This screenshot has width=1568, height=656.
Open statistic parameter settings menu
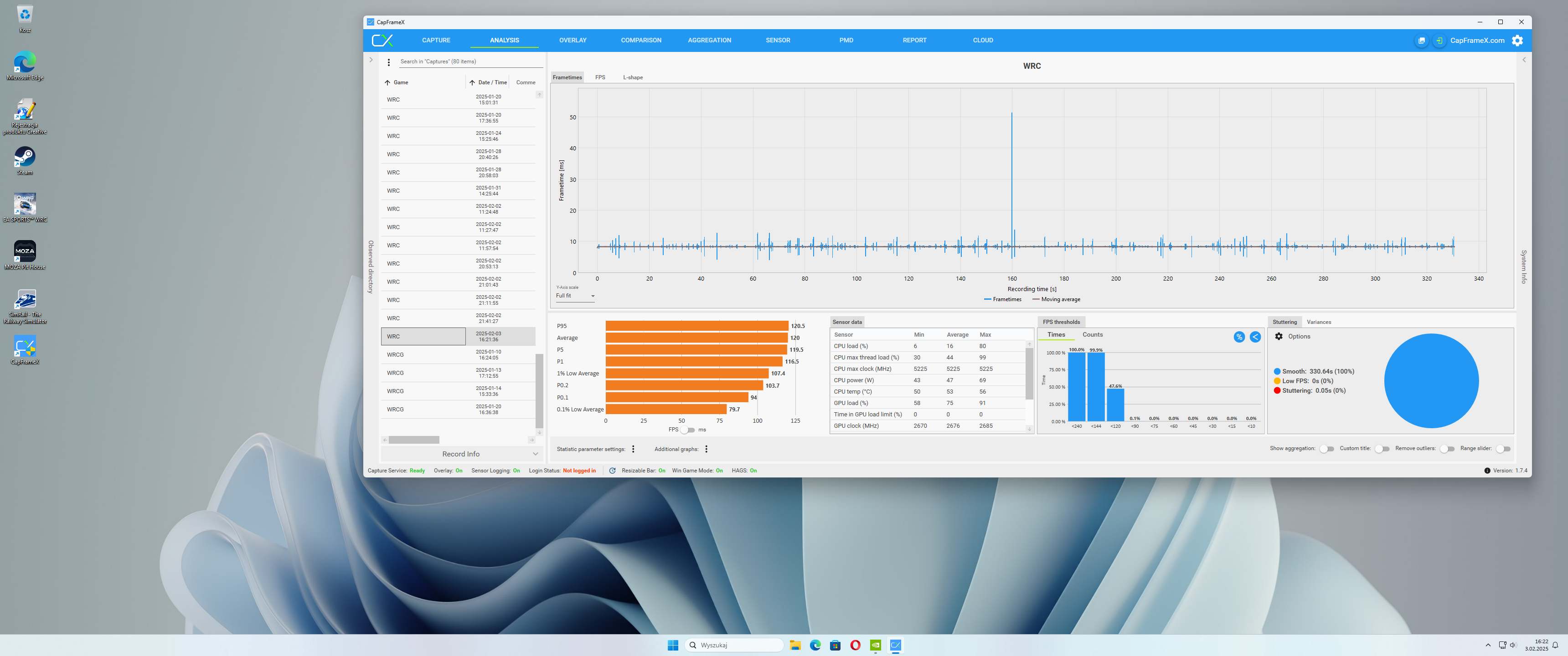(633, 449)
